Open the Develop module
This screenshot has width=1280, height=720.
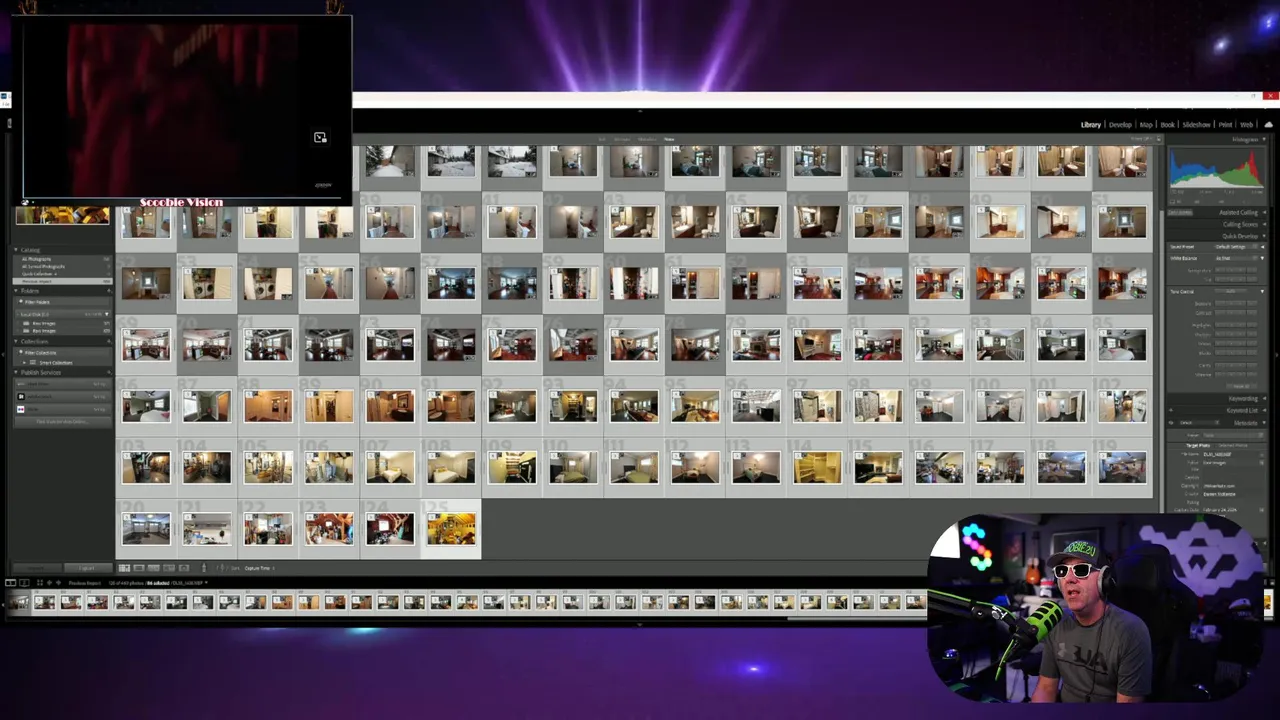click(1120, 125)
